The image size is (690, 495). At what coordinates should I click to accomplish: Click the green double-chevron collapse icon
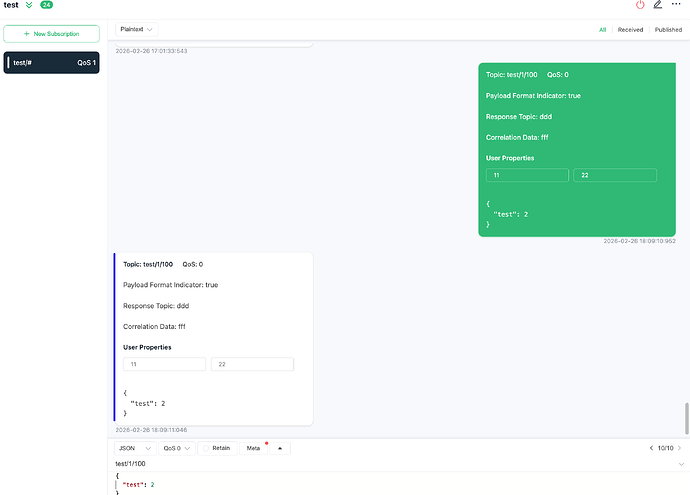click(x=29, y=5)
